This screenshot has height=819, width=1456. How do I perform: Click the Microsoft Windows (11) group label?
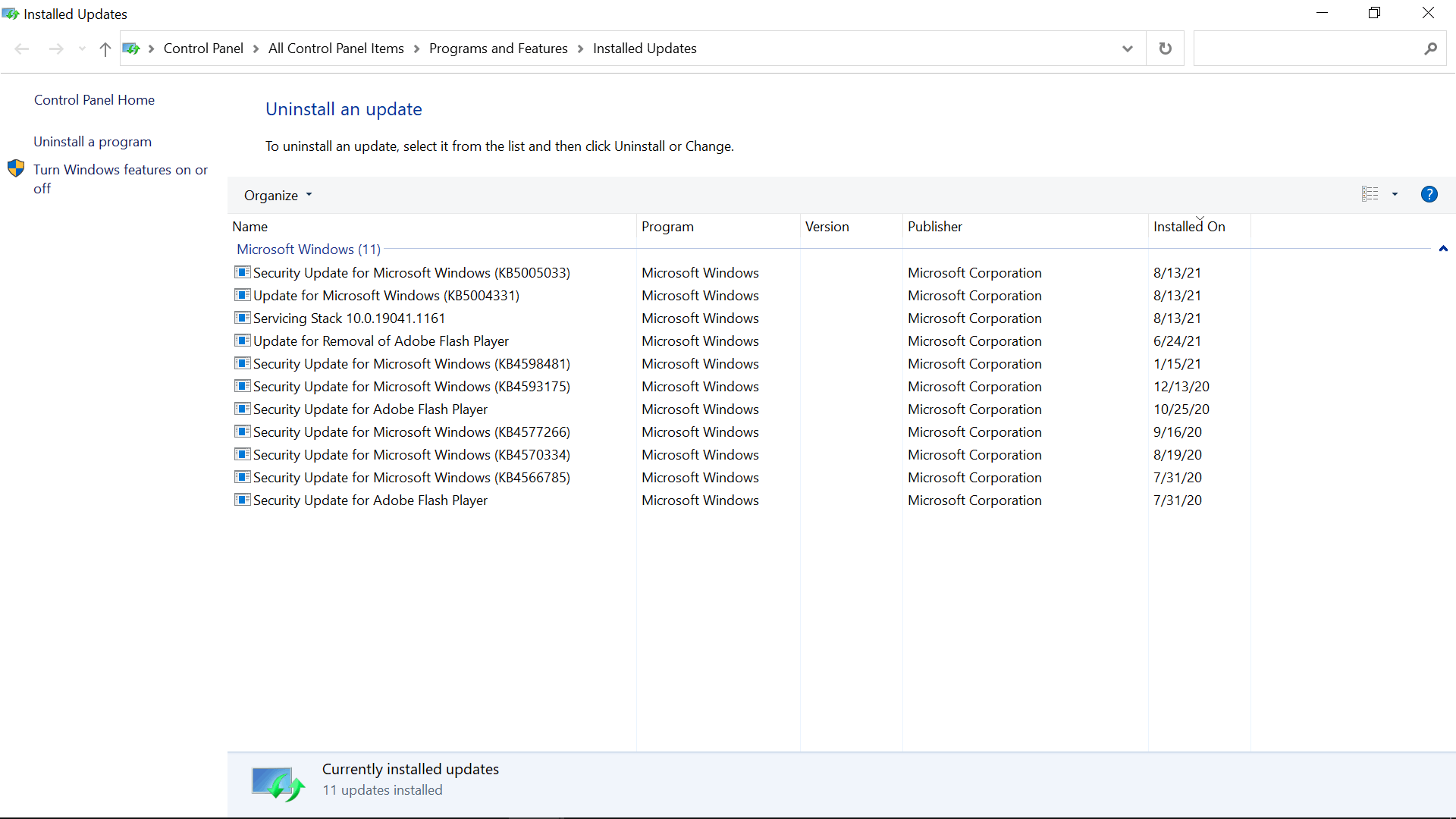pyautogui.click(x=309, y=249)
